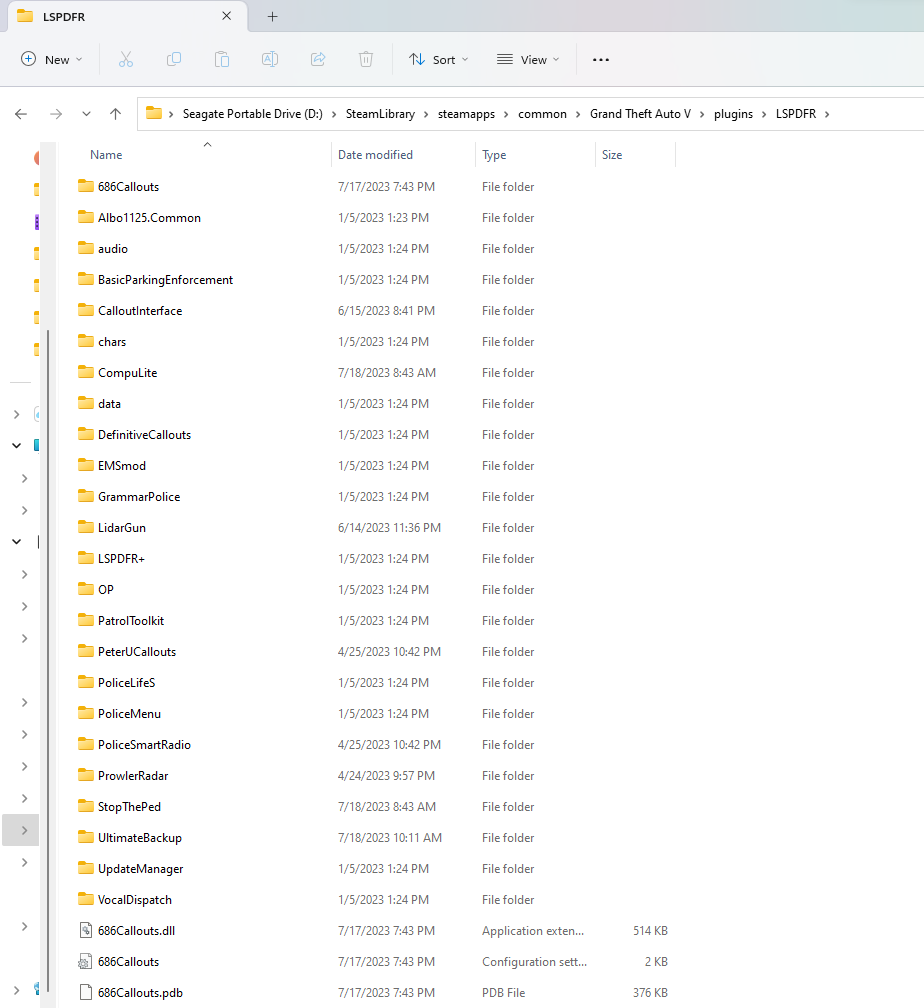
Task: Open the View layout dropdown
Action: (x=528, y=60)
